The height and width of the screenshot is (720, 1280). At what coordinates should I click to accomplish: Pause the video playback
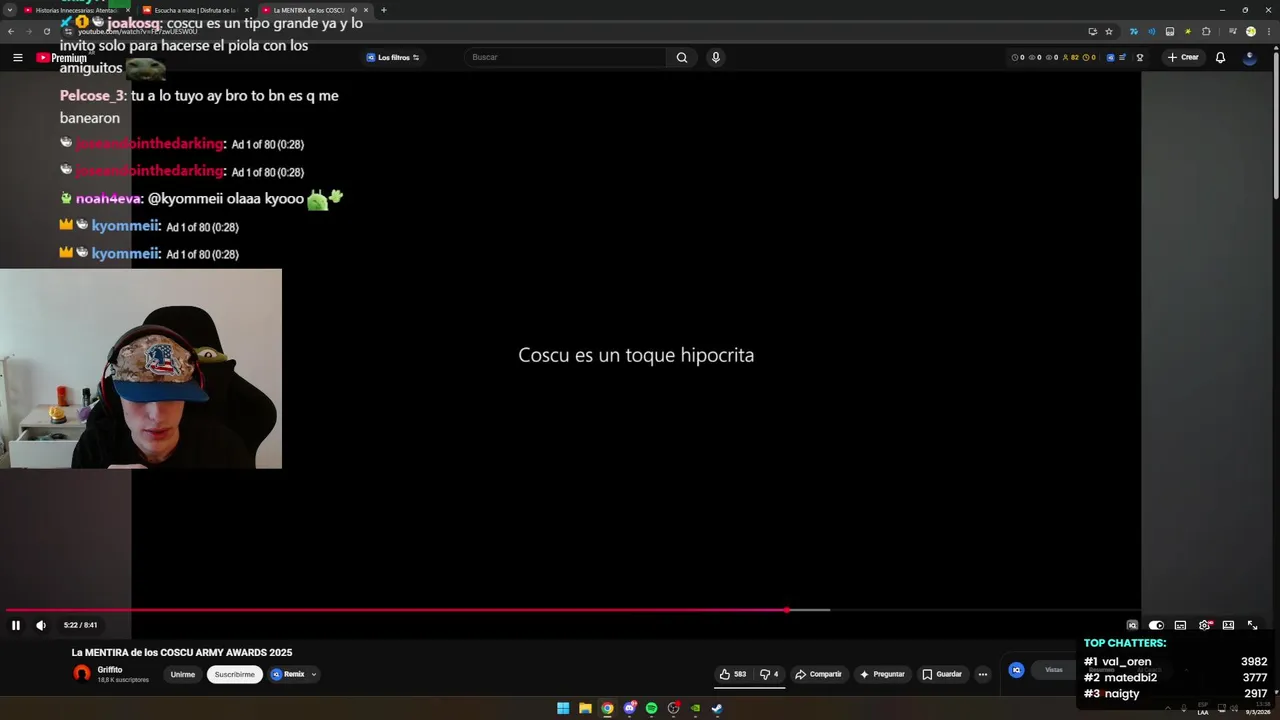pyautogui.click(x=16, y=625)
